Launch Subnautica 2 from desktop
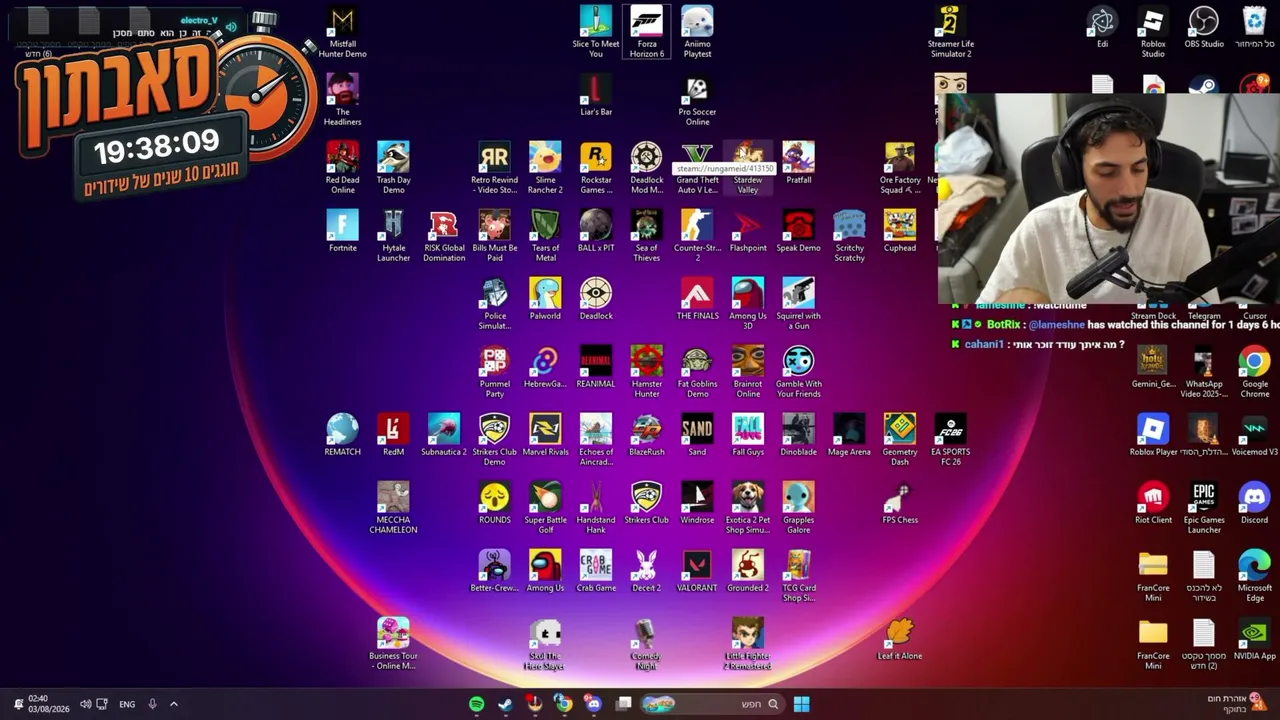 tap(444, 435)
